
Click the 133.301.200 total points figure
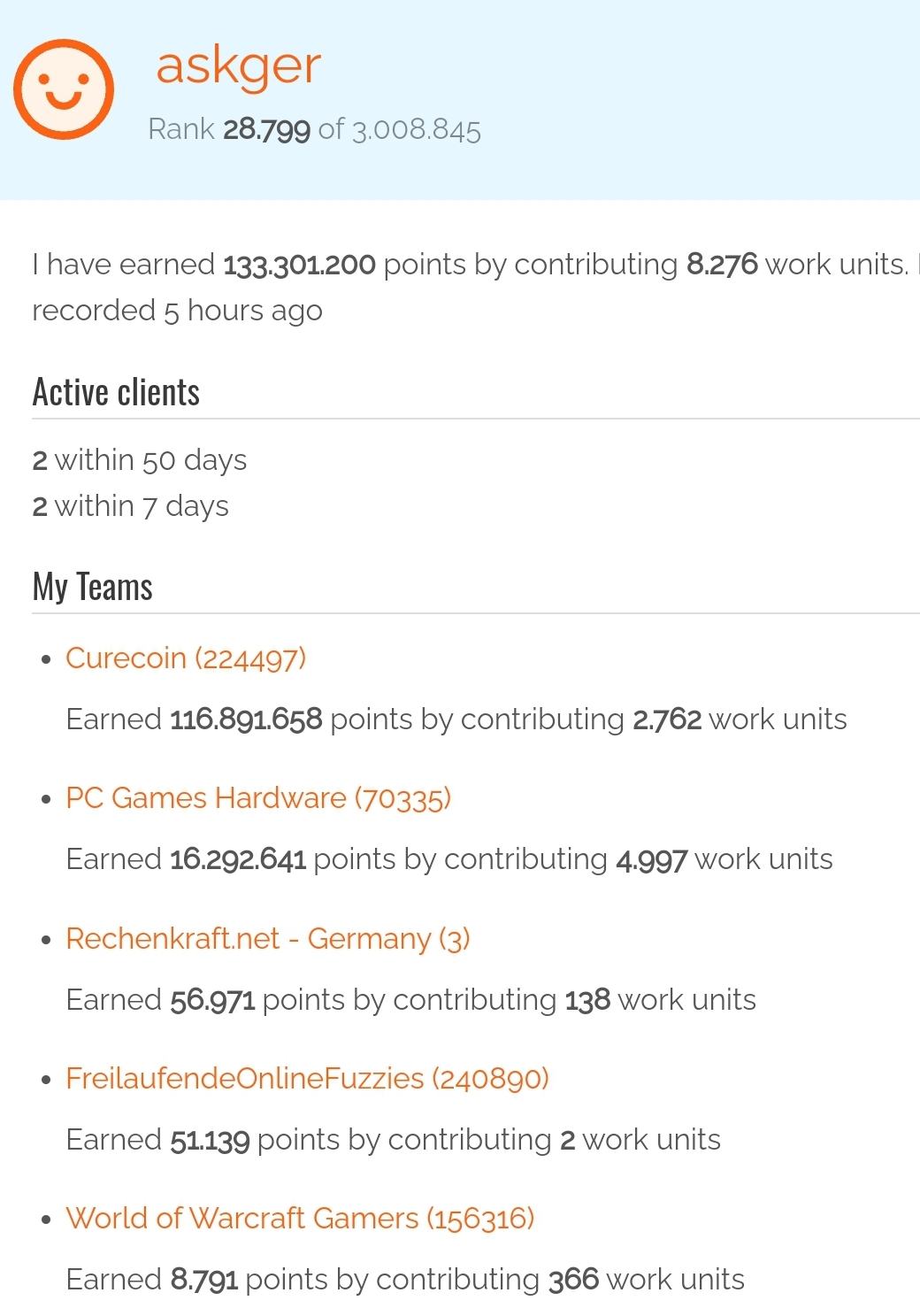[x=299, y=265]
